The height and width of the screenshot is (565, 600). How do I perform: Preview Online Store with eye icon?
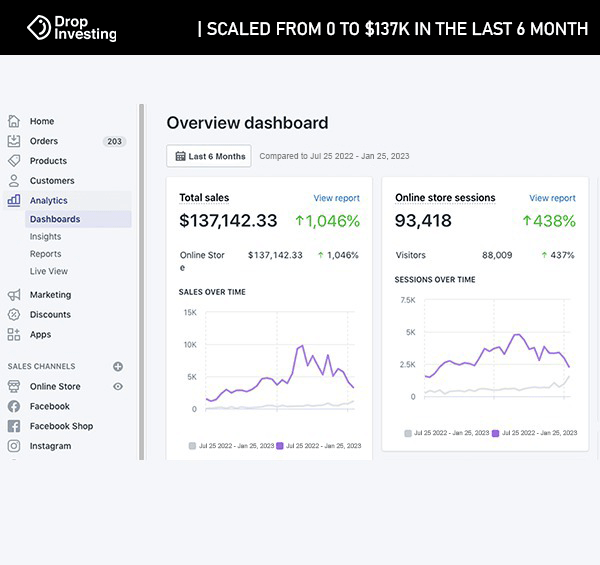(118, 386)
